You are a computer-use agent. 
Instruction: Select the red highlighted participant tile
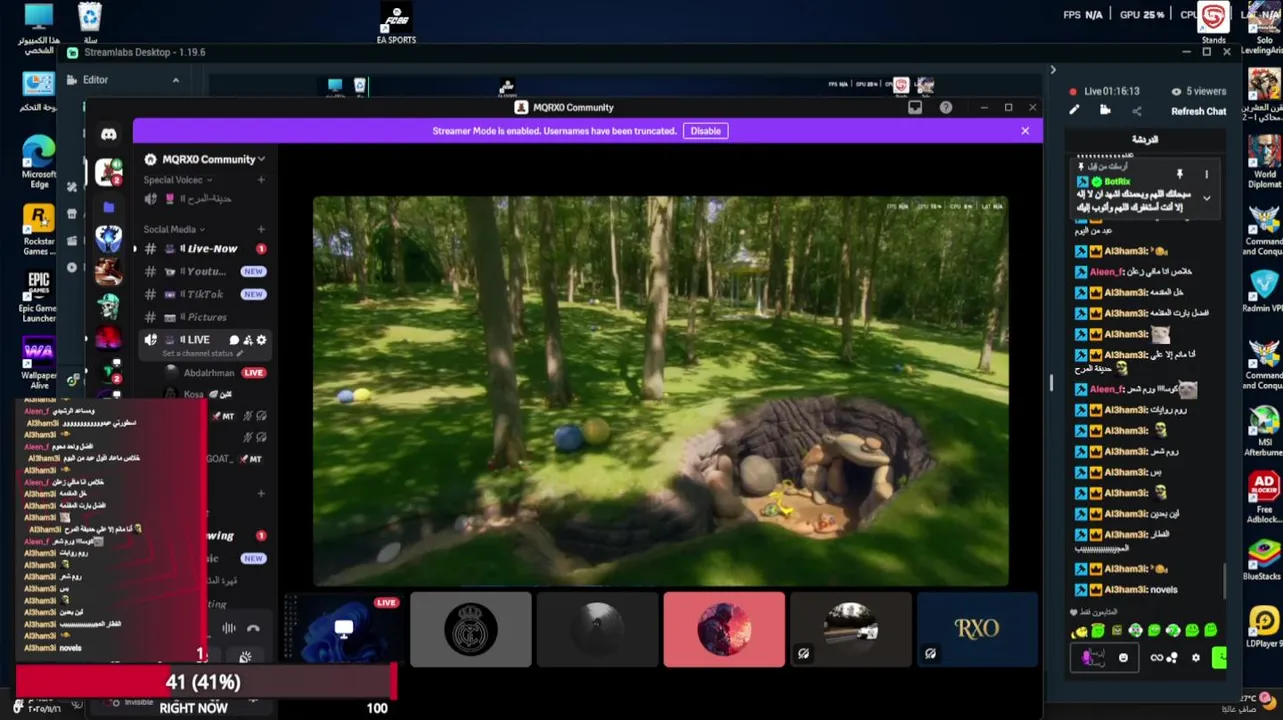coord(724,629)
